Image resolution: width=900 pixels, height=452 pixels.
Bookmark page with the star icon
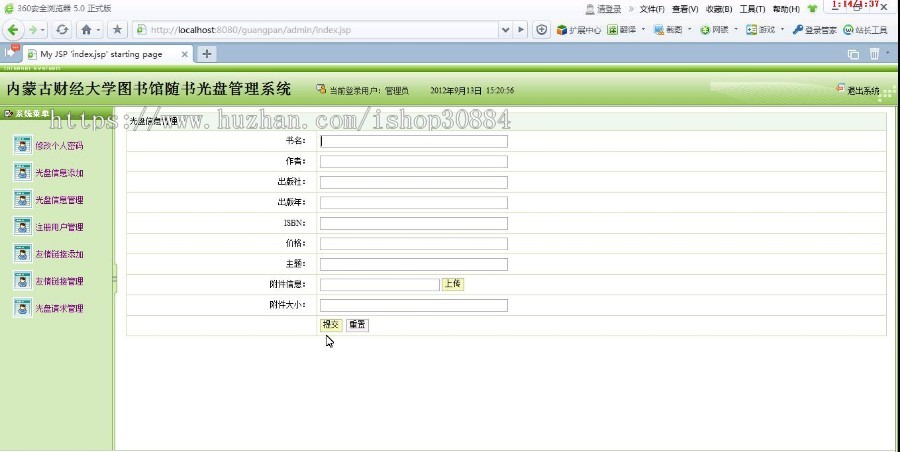[x=117, y=29]
